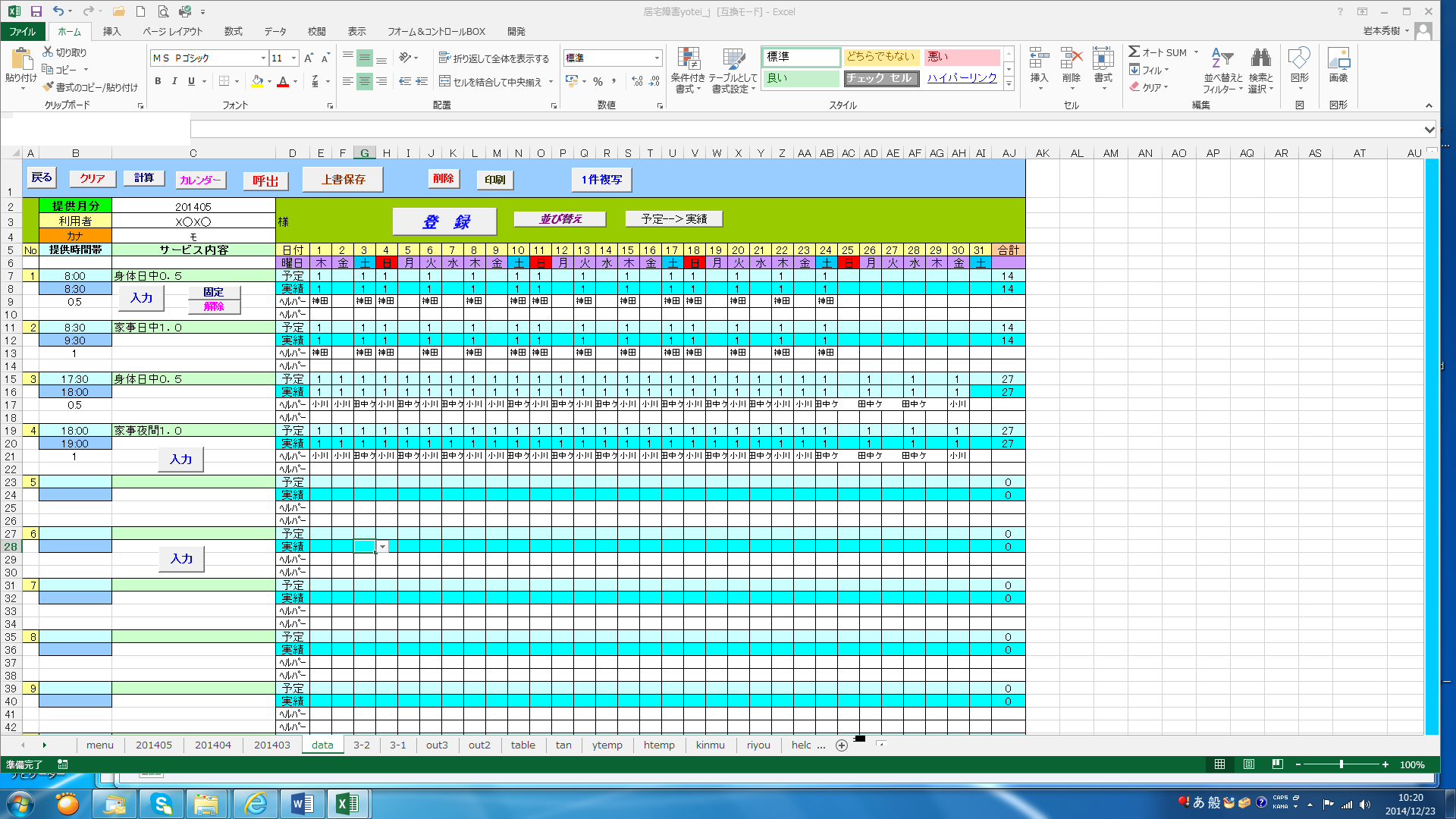Viewport: 1456px width, 819px height.
Task: Toggle center horizontal alignment
Action: click(364, 81)
